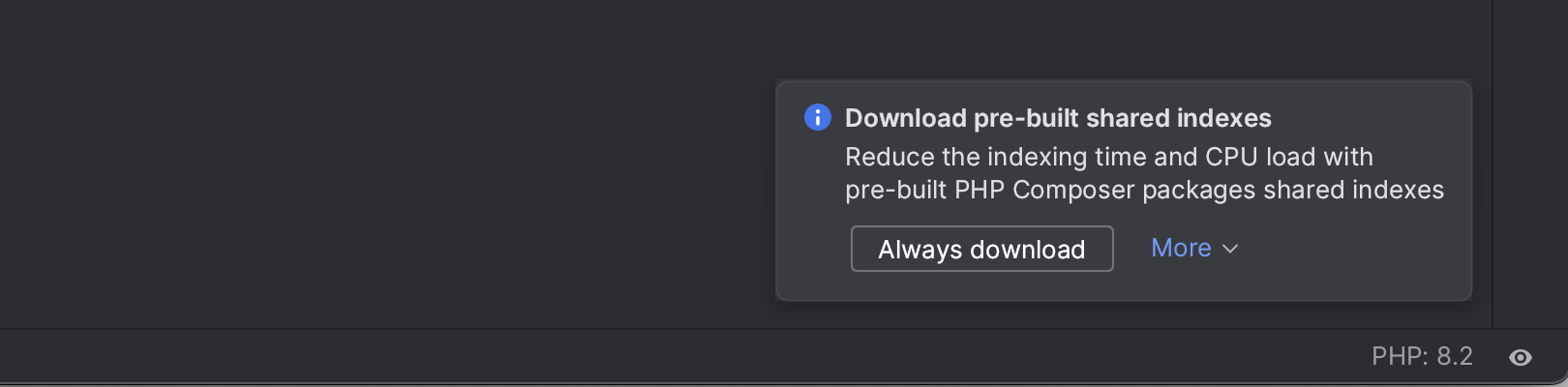Click the right tool window stripe
Image resolution: width=1568 pixels, height=387 pixels.
tap(1530, 164)
